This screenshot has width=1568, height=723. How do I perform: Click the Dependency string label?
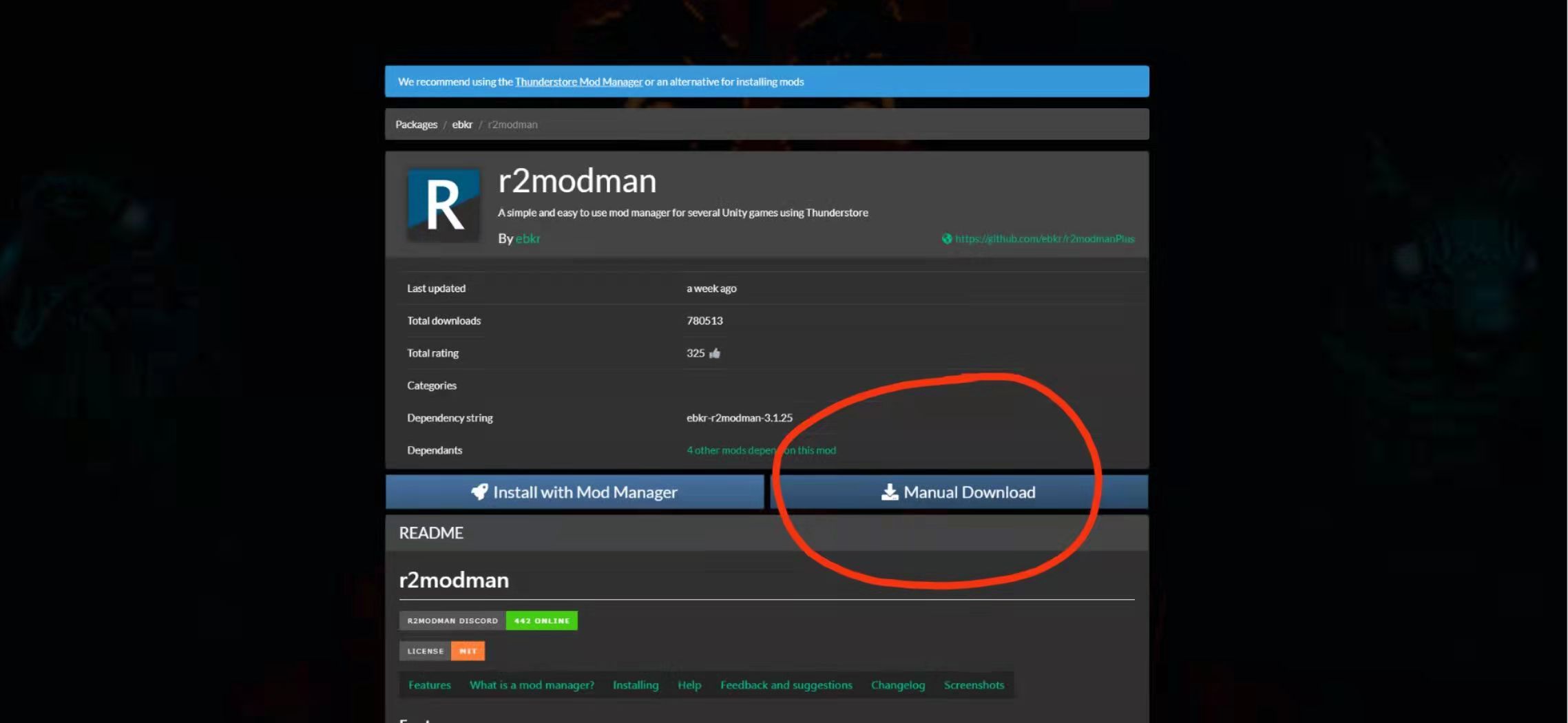pos(450,418)
